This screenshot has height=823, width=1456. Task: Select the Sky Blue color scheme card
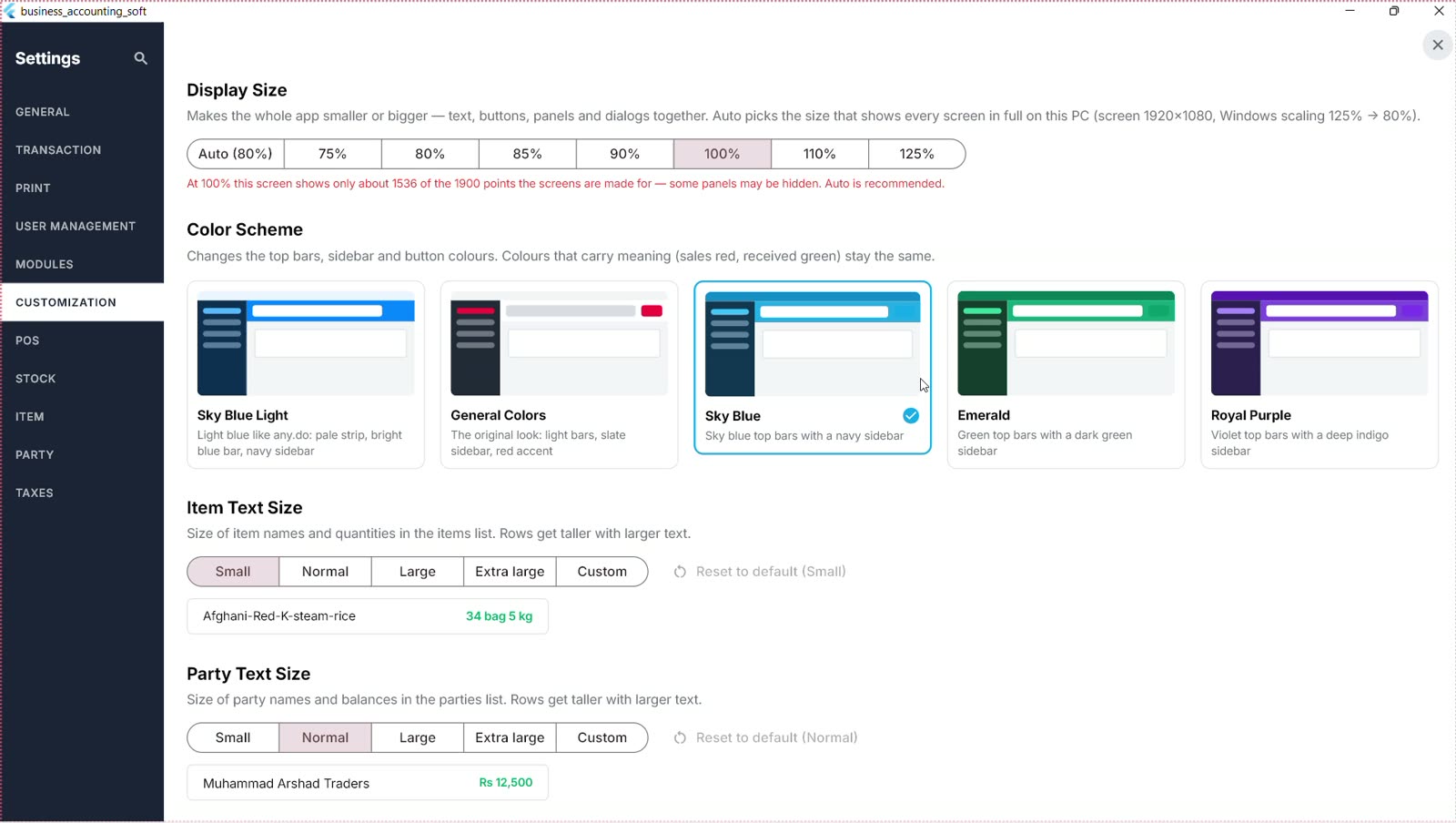[x=813, y=368]
